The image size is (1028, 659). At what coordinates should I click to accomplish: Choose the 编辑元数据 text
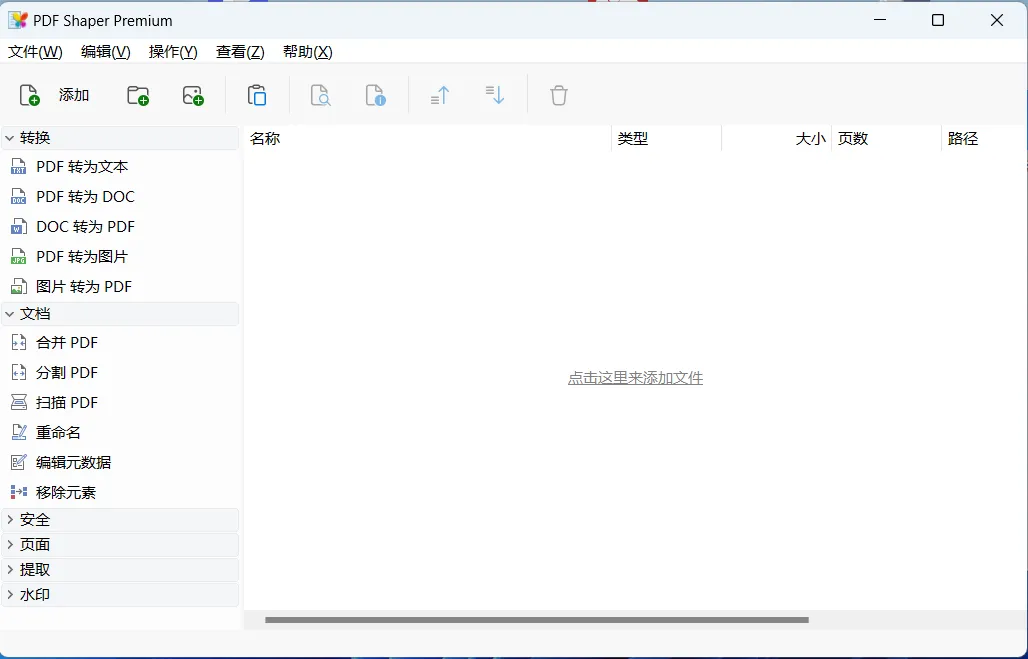click(x=73, y=462)
